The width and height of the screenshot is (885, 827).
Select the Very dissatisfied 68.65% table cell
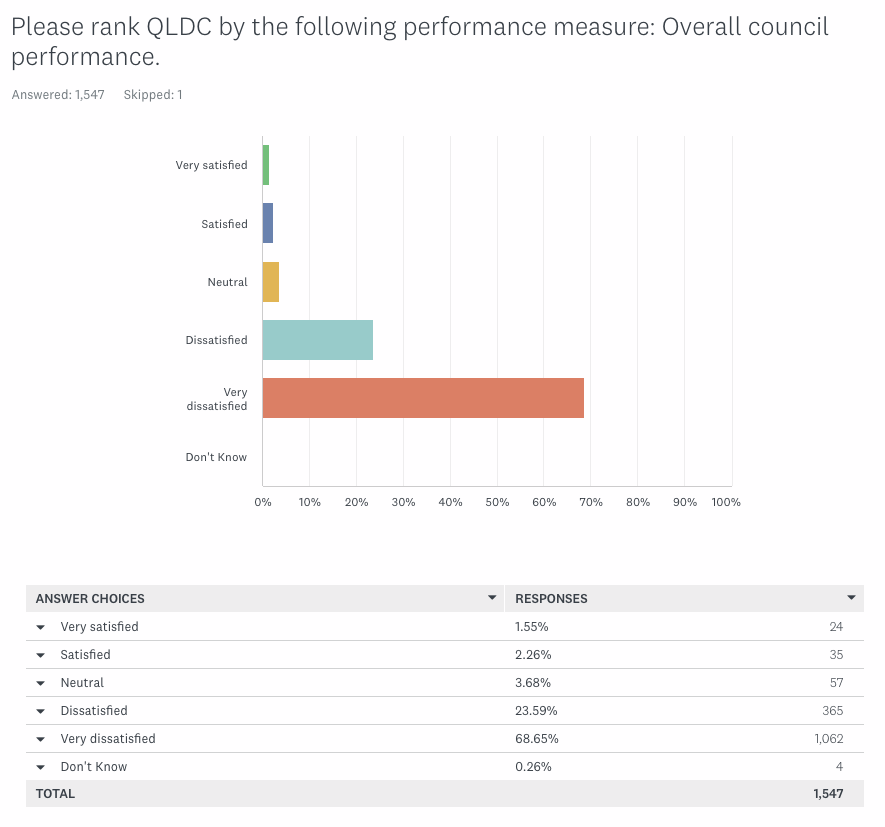(x=536, y=739)
